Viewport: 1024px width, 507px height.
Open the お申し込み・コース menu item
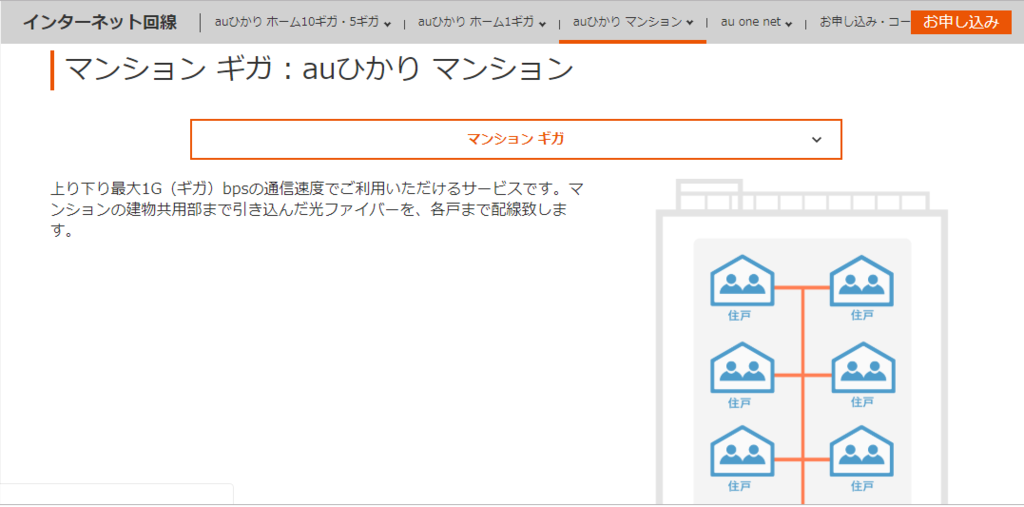pyautogui.click(x=865, y=23)
